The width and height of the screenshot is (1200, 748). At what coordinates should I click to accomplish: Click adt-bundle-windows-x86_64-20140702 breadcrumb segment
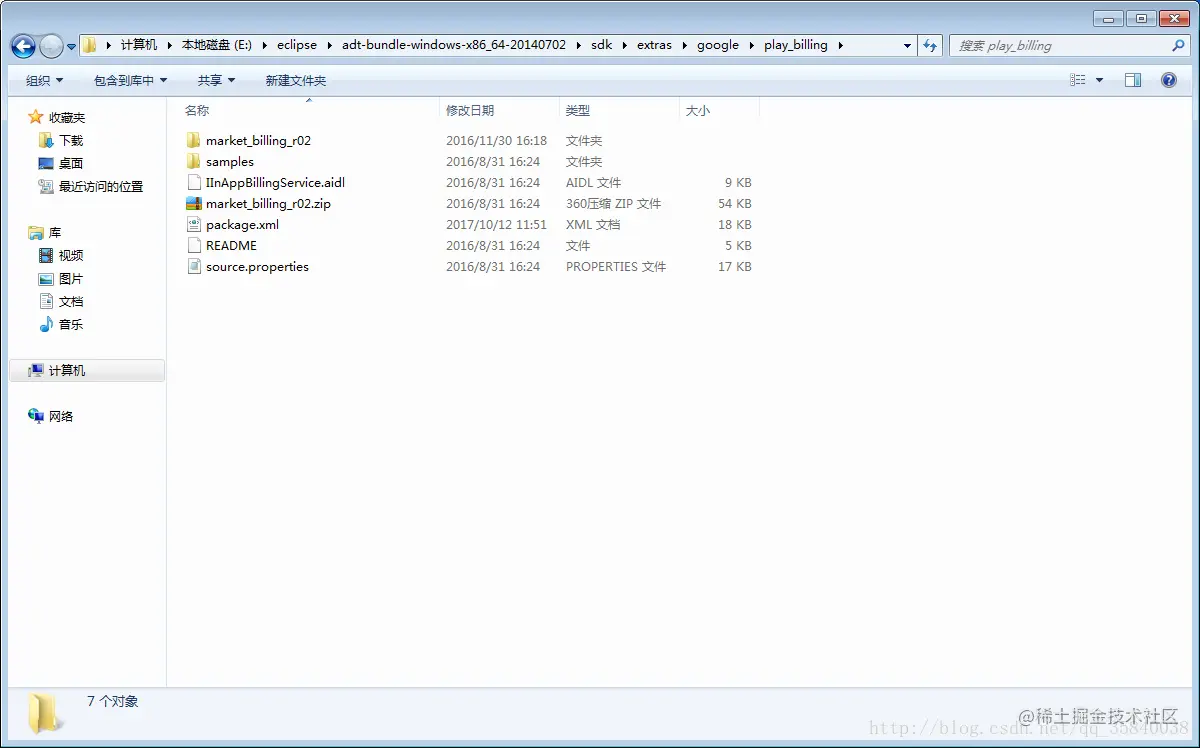[454, 45]
